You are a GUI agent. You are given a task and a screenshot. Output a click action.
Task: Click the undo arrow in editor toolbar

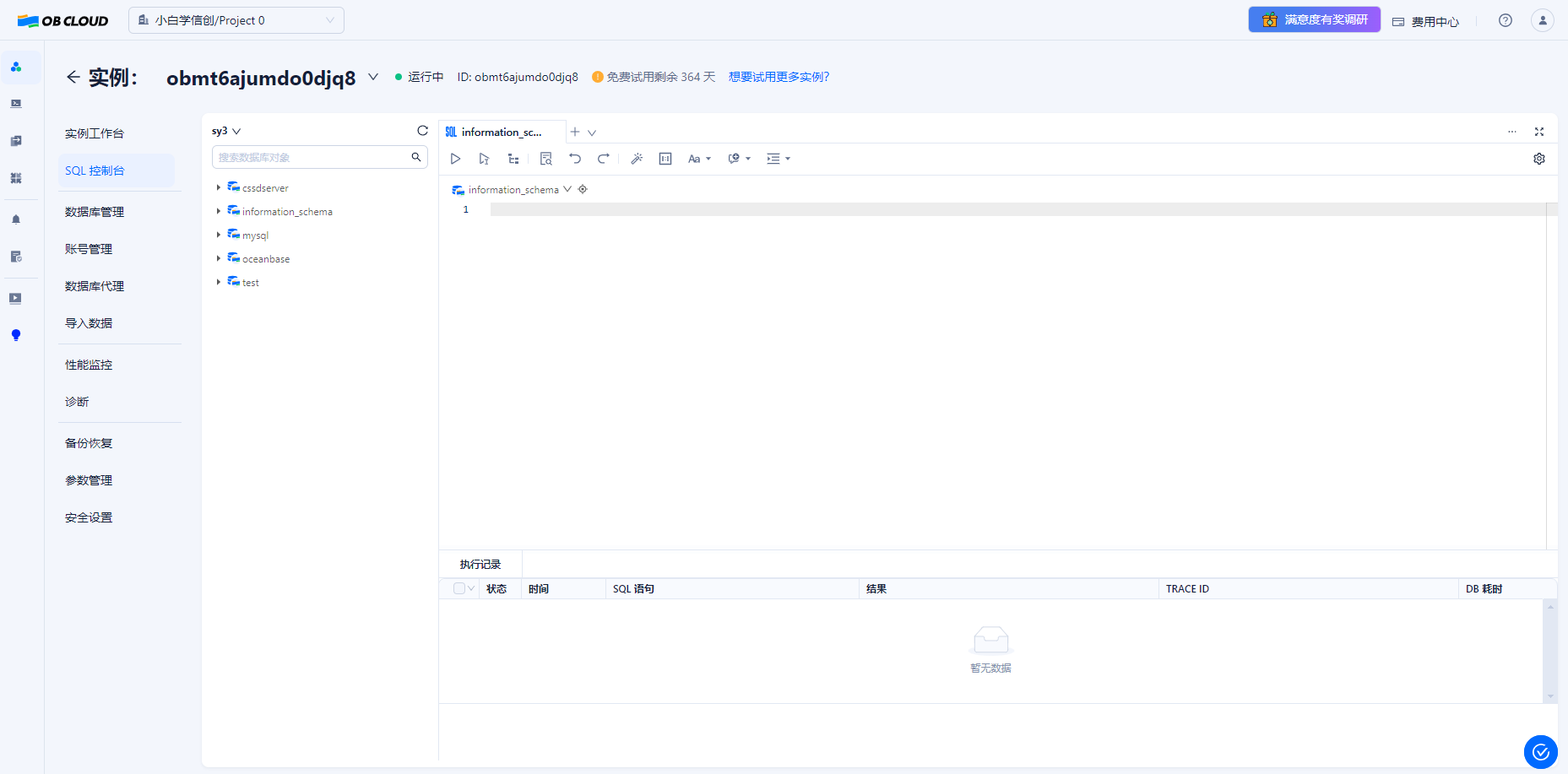coord(575,159)
